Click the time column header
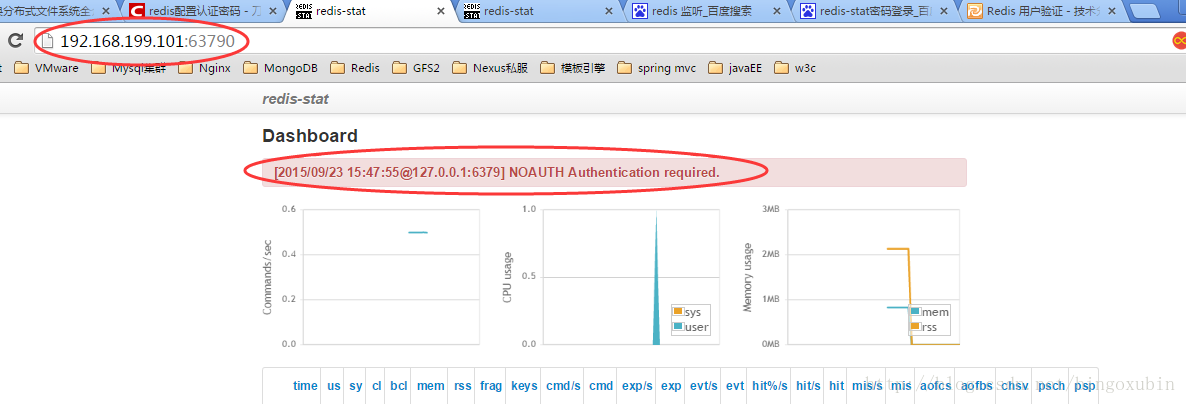 pos(306,386)
